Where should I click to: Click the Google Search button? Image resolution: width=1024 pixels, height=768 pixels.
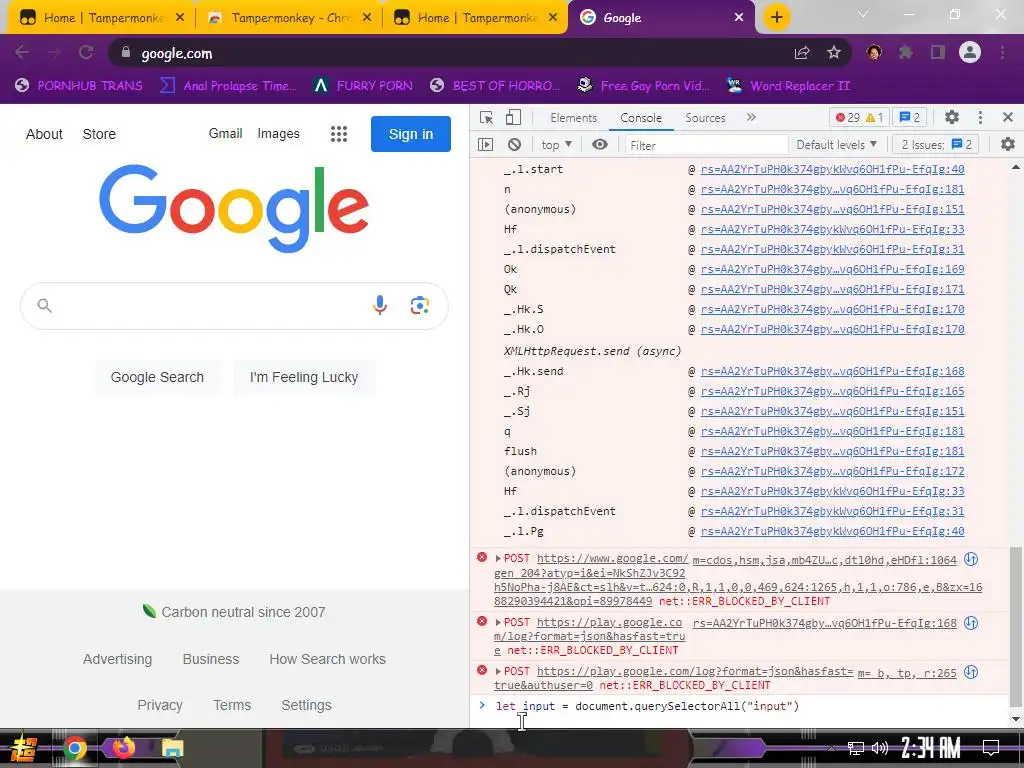click(157, 377)
